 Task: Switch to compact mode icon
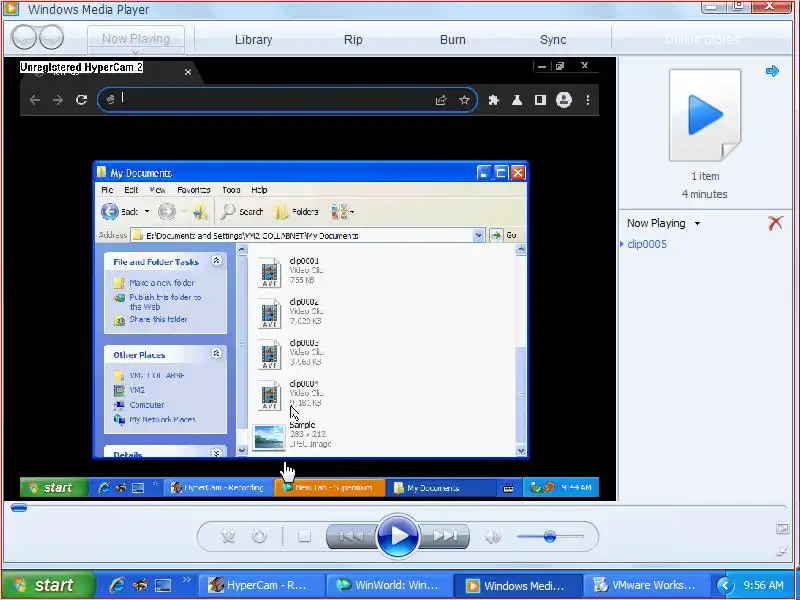(x=782, y=551)
